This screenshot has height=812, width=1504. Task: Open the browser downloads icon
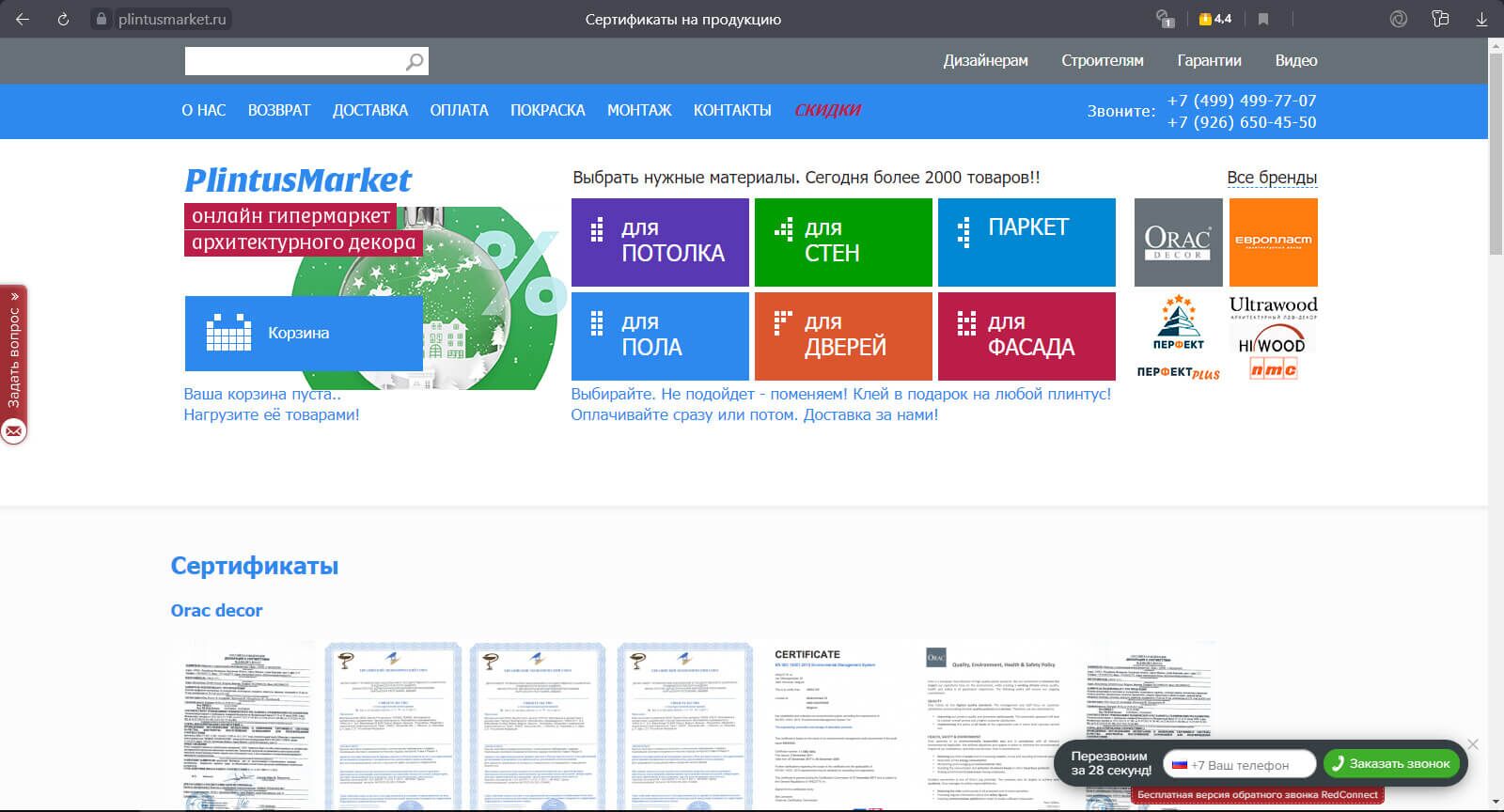(1481, 19)
